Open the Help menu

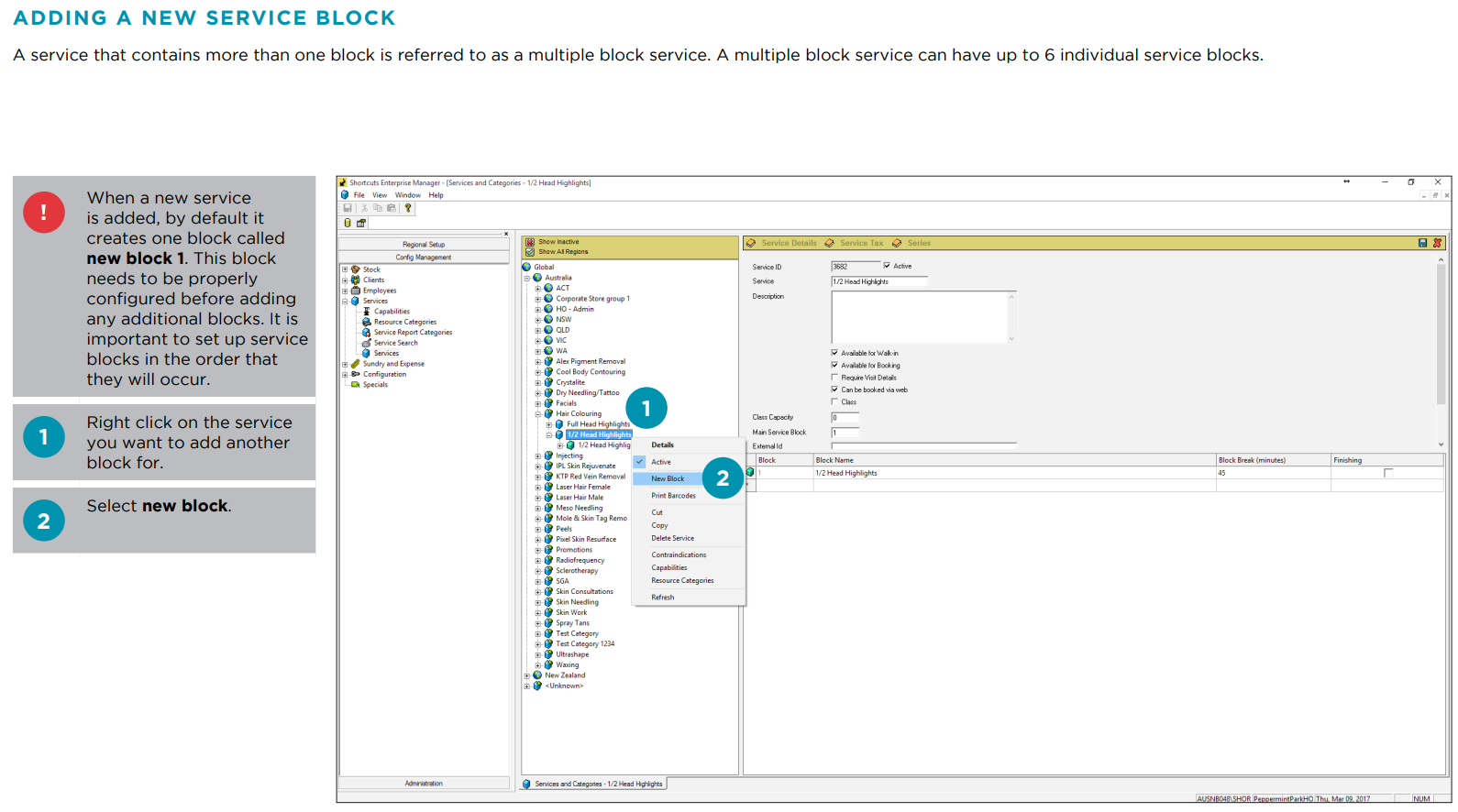[x=436, y=195]
